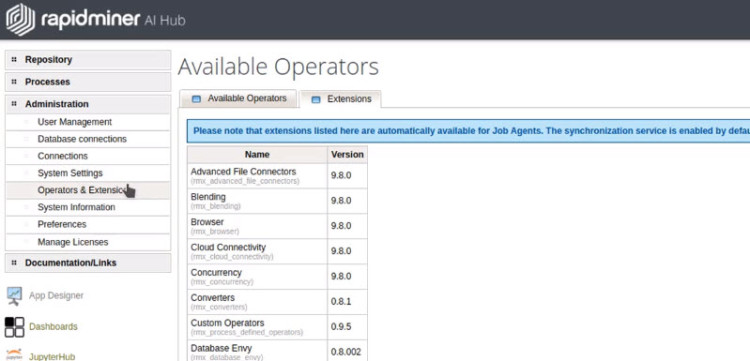The height and width of the screenshot is (361, 750).
Task: Expand the Repository panel header
Action: tap(88, 60)
